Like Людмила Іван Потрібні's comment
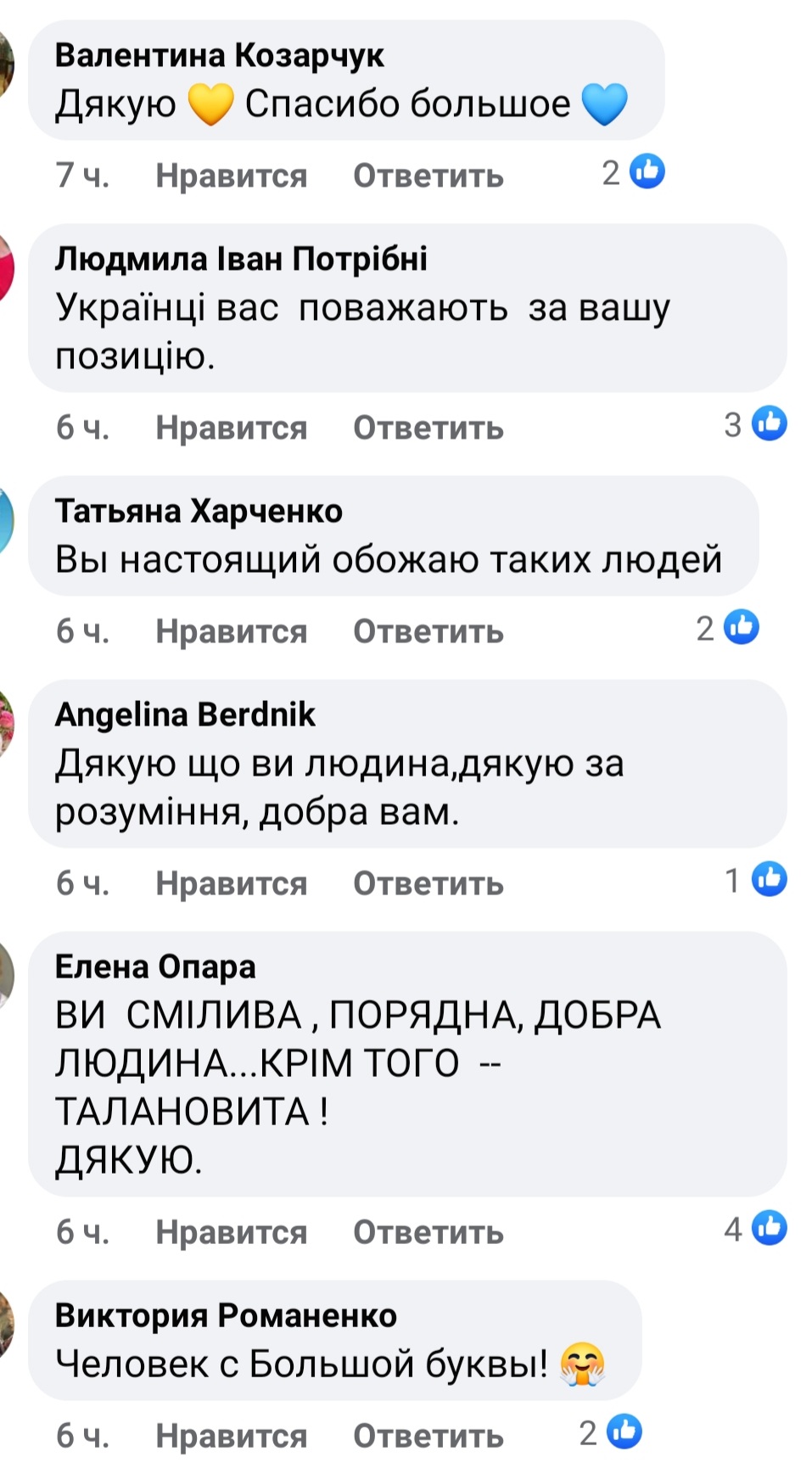The width and height of the screenshot is (812, 1468). click(231, 428)
